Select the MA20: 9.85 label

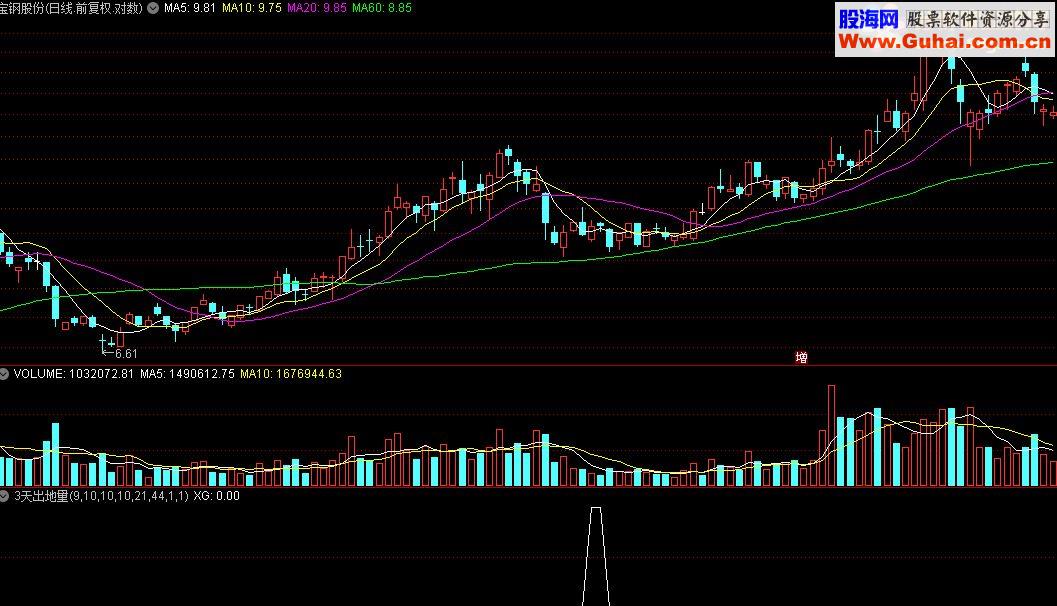[x=316, y=8]
